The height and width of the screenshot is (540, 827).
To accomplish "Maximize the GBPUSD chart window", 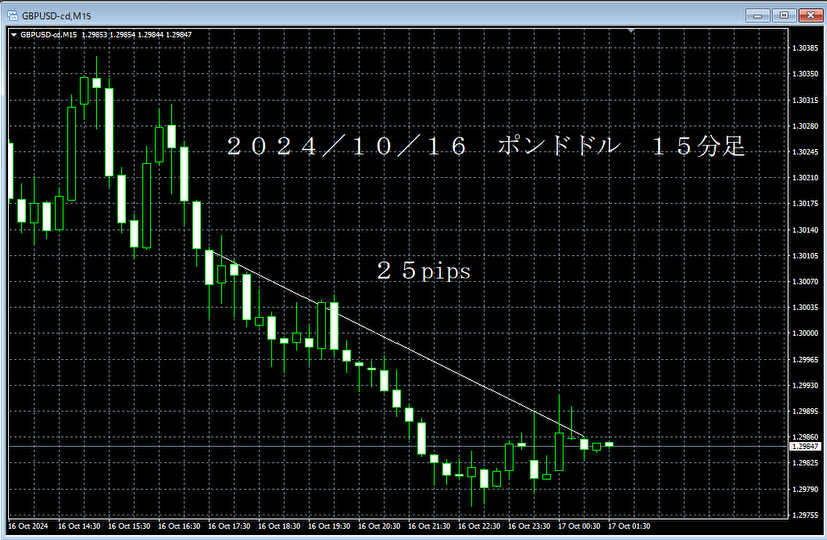I will [x=784, y=15].
